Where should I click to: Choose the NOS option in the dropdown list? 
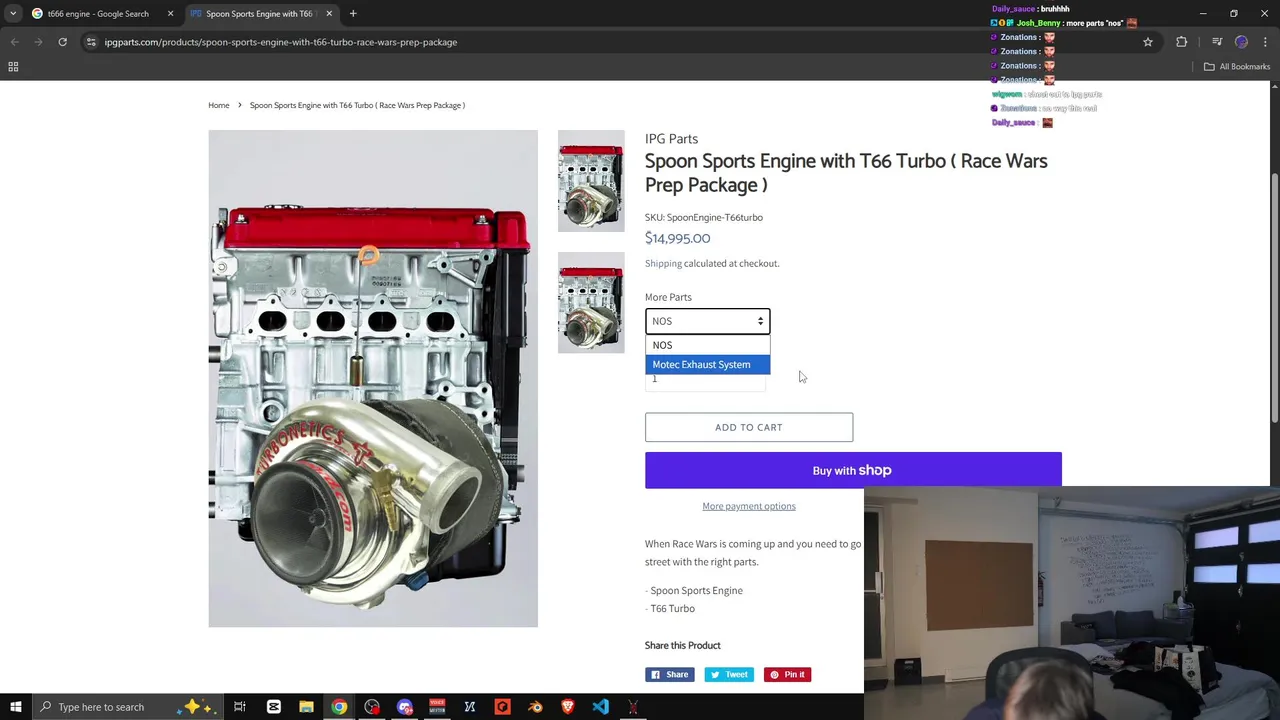707,345
